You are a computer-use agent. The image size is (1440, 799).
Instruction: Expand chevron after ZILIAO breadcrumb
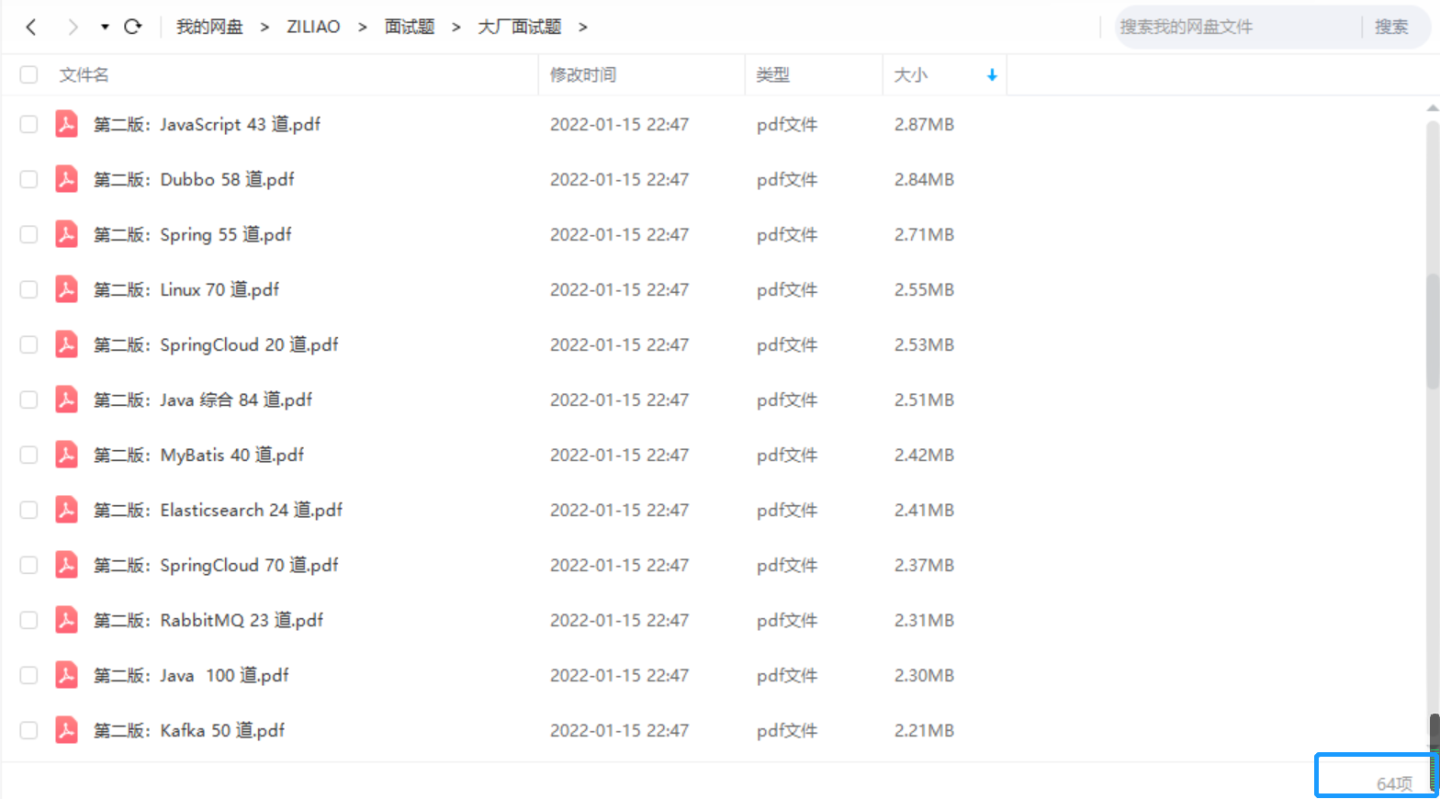[x=363, y=27]
